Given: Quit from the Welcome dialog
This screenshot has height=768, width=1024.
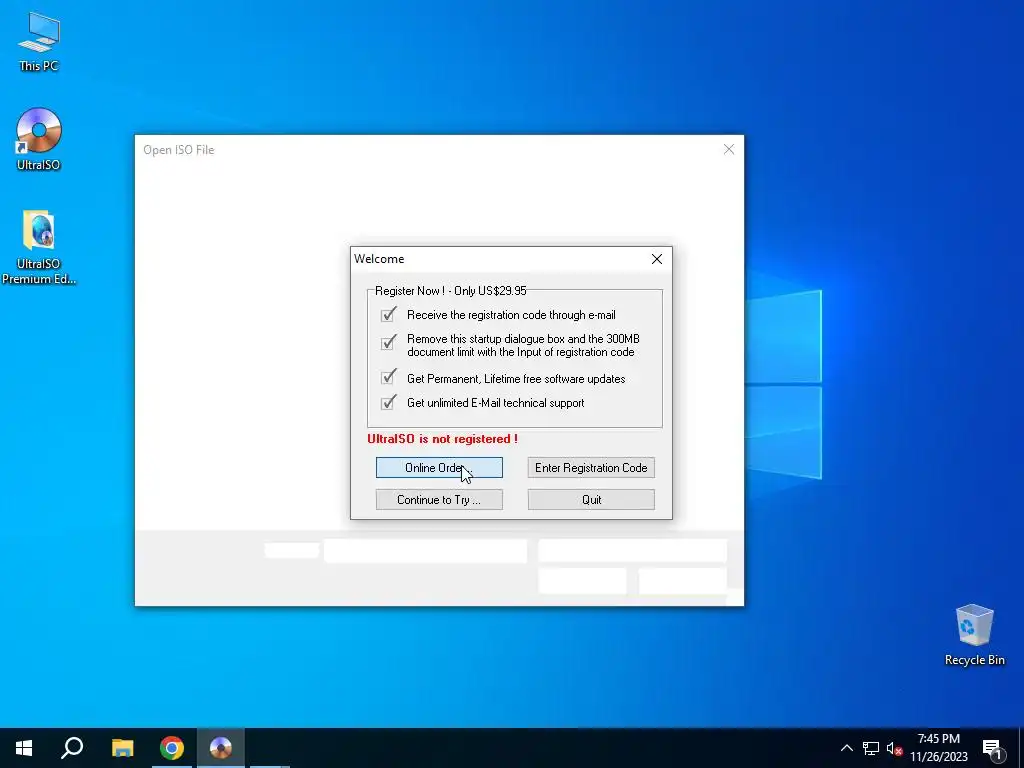Looking at the screenshot, I should click(x=591, y=500).
